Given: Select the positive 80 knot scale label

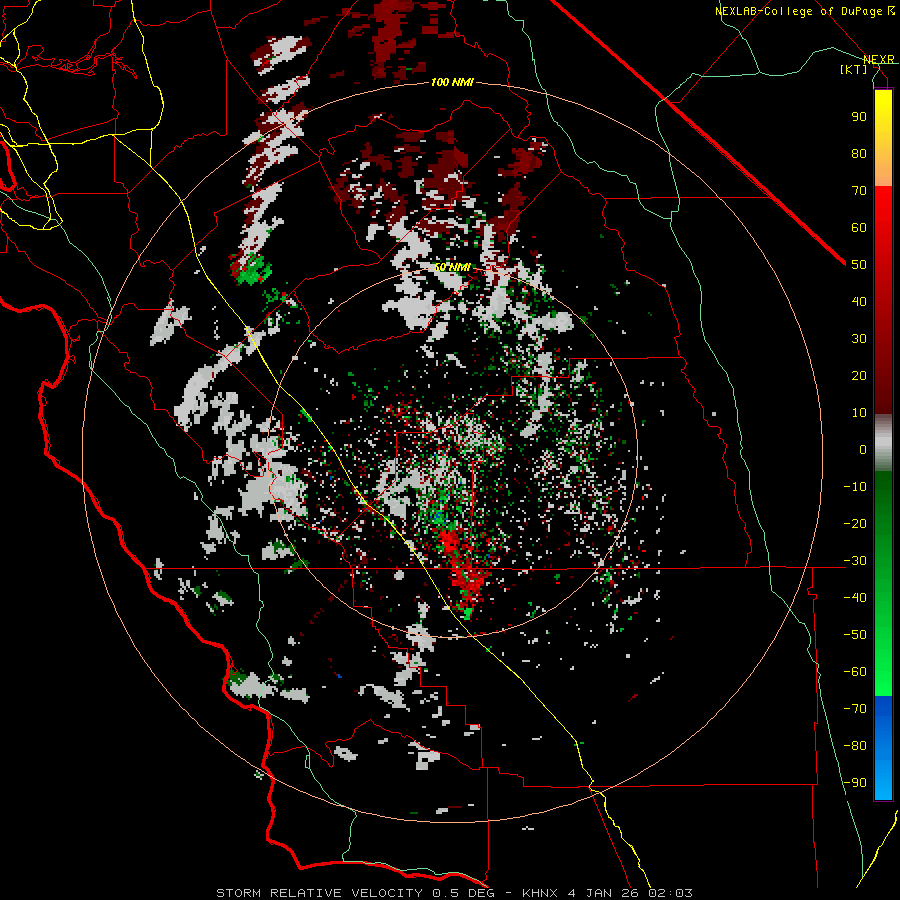Looking at the screenshot, I should (859, 154).
